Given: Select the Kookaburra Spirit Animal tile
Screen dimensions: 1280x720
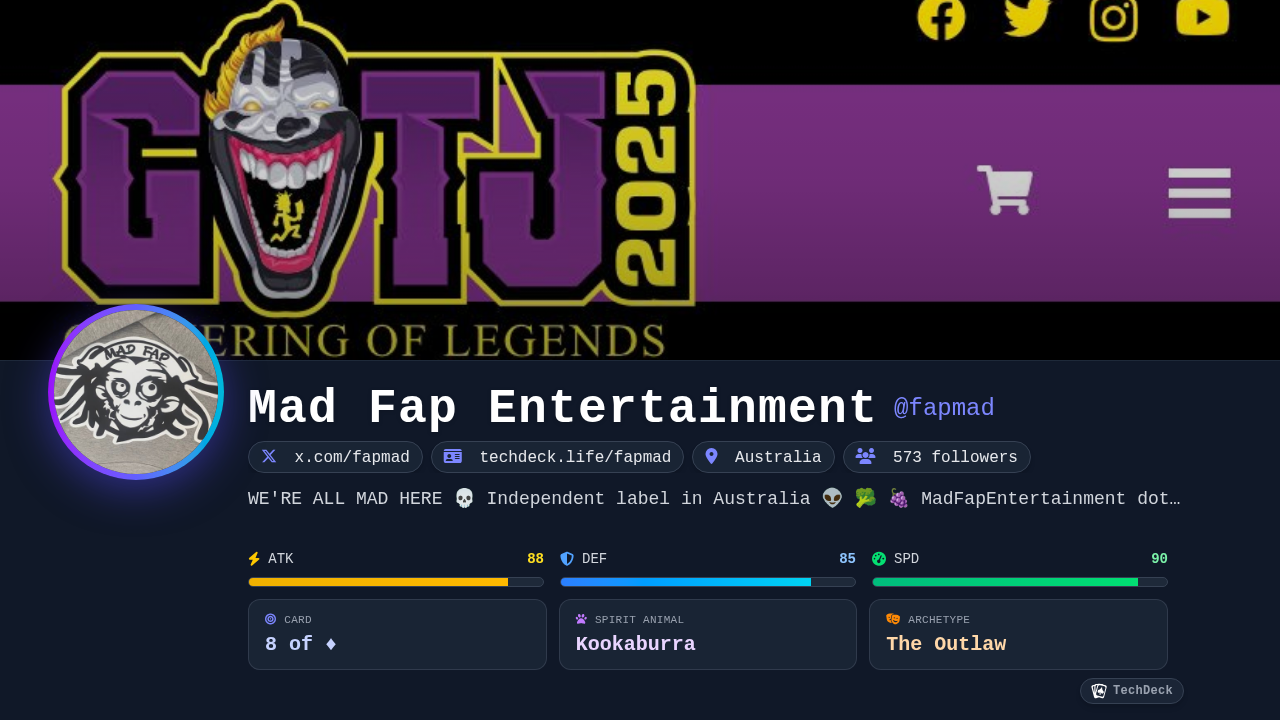Looking at the screenshot, I should (x=708, y=634).
